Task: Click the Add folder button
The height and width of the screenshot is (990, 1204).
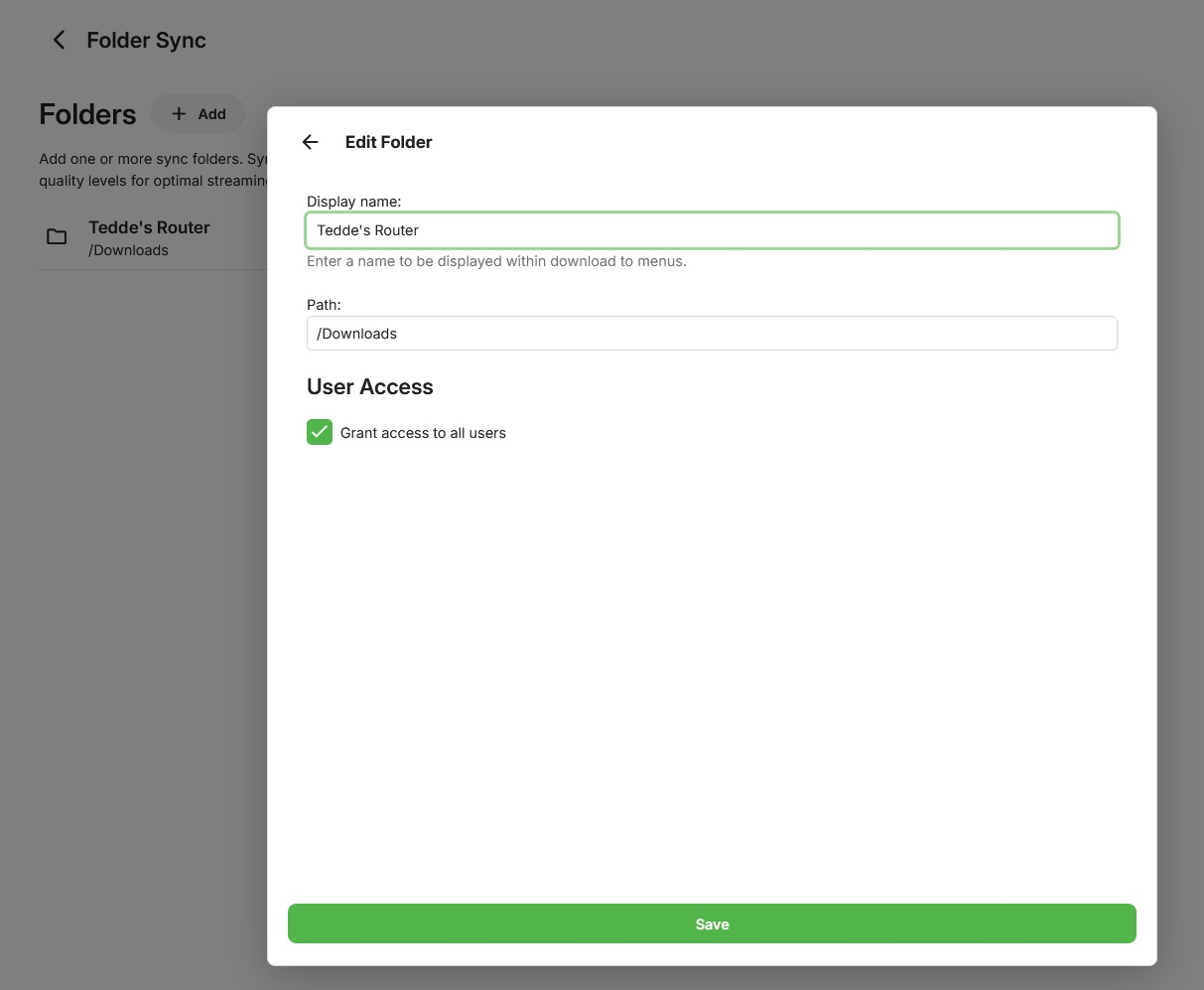Action: 199,114
